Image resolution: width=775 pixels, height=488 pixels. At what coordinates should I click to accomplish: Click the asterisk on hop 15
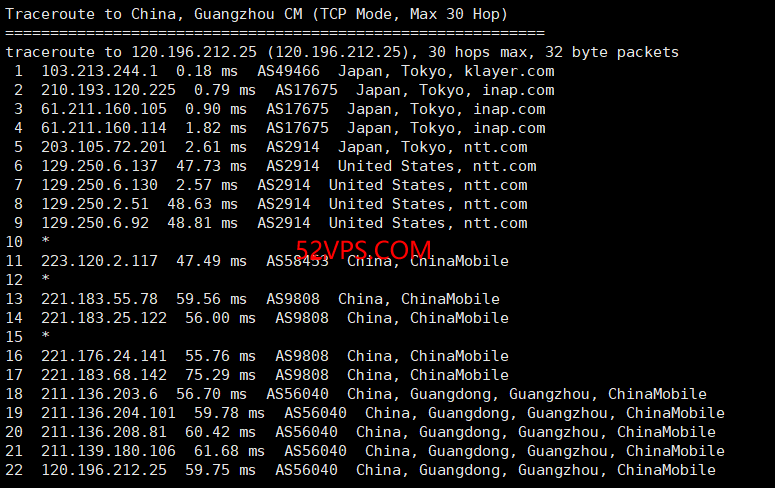[45, 336]
